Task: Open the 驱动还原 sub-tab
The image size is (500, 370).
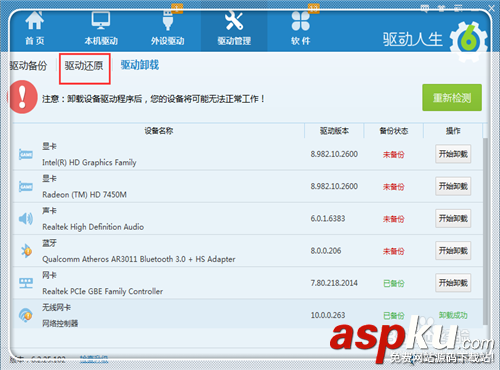Action: tap(84, 66)
